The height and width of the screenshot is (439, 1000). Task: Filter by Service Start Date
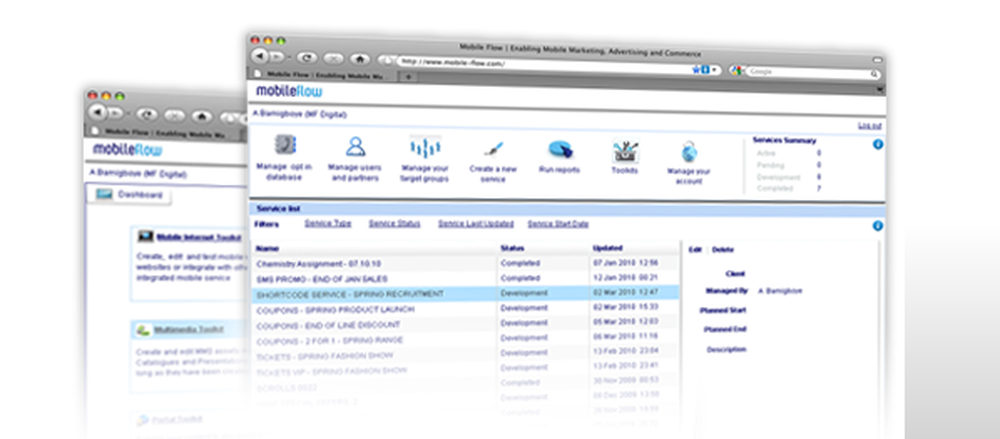click(558, 225)
